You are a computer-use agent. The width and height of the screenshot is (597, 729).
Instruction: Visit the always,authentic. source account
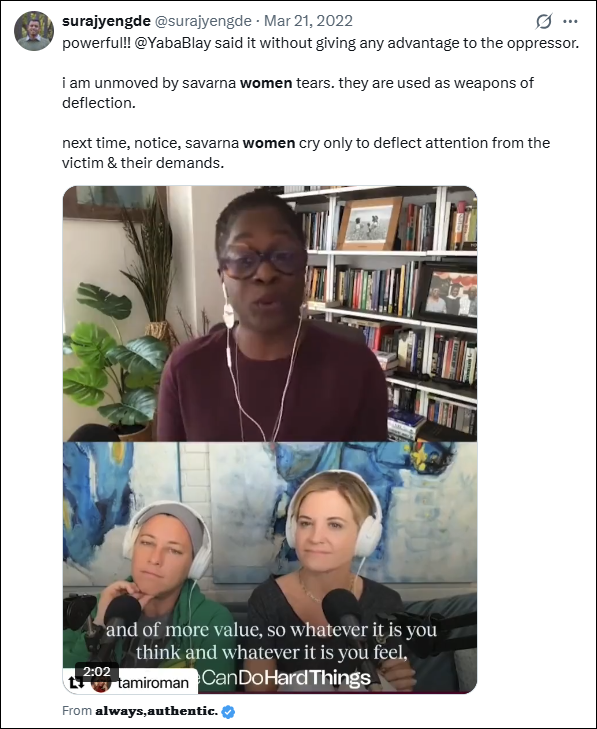[157, 711]
